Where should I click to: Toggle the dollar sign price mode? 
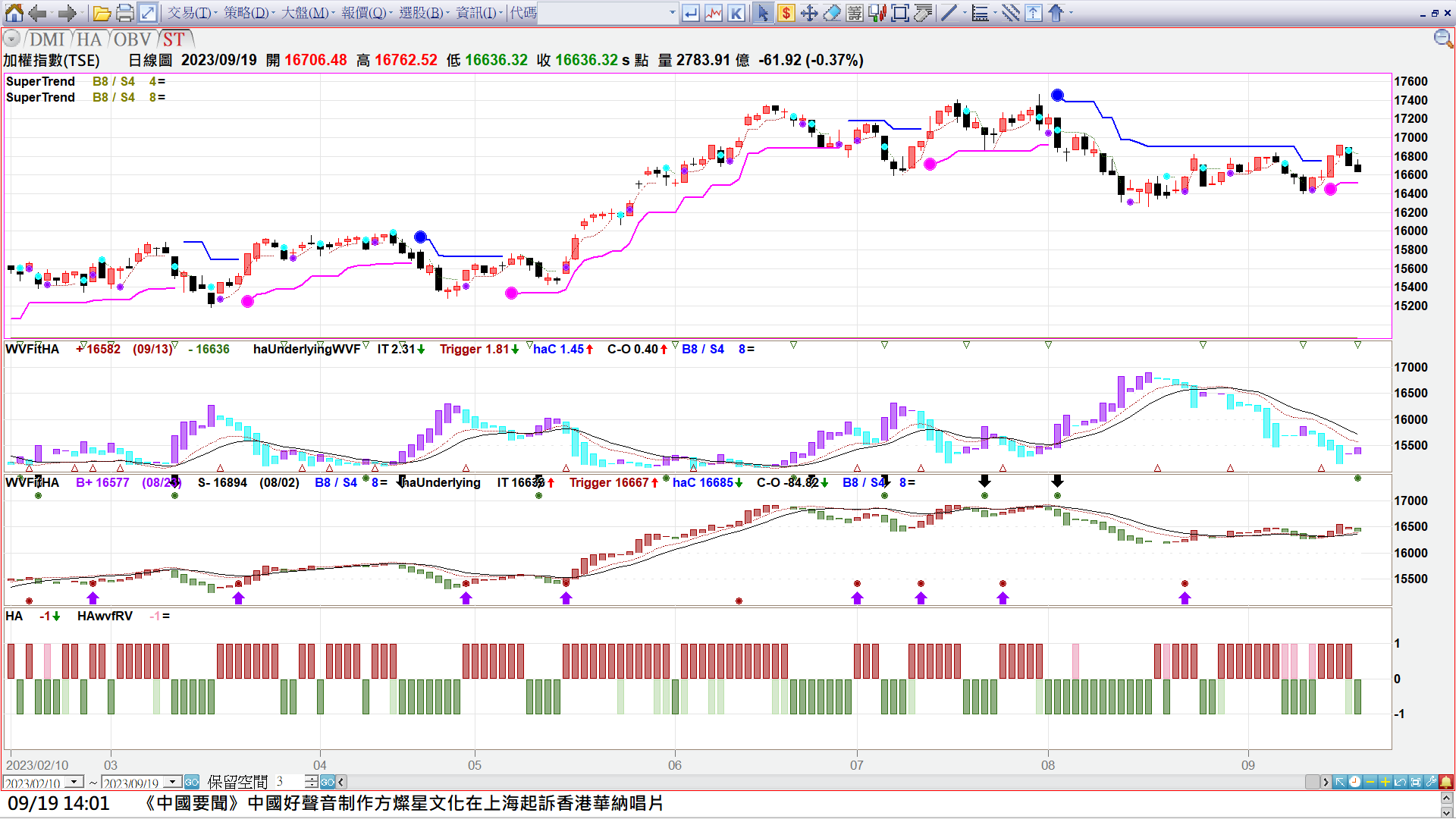(786, 13)
